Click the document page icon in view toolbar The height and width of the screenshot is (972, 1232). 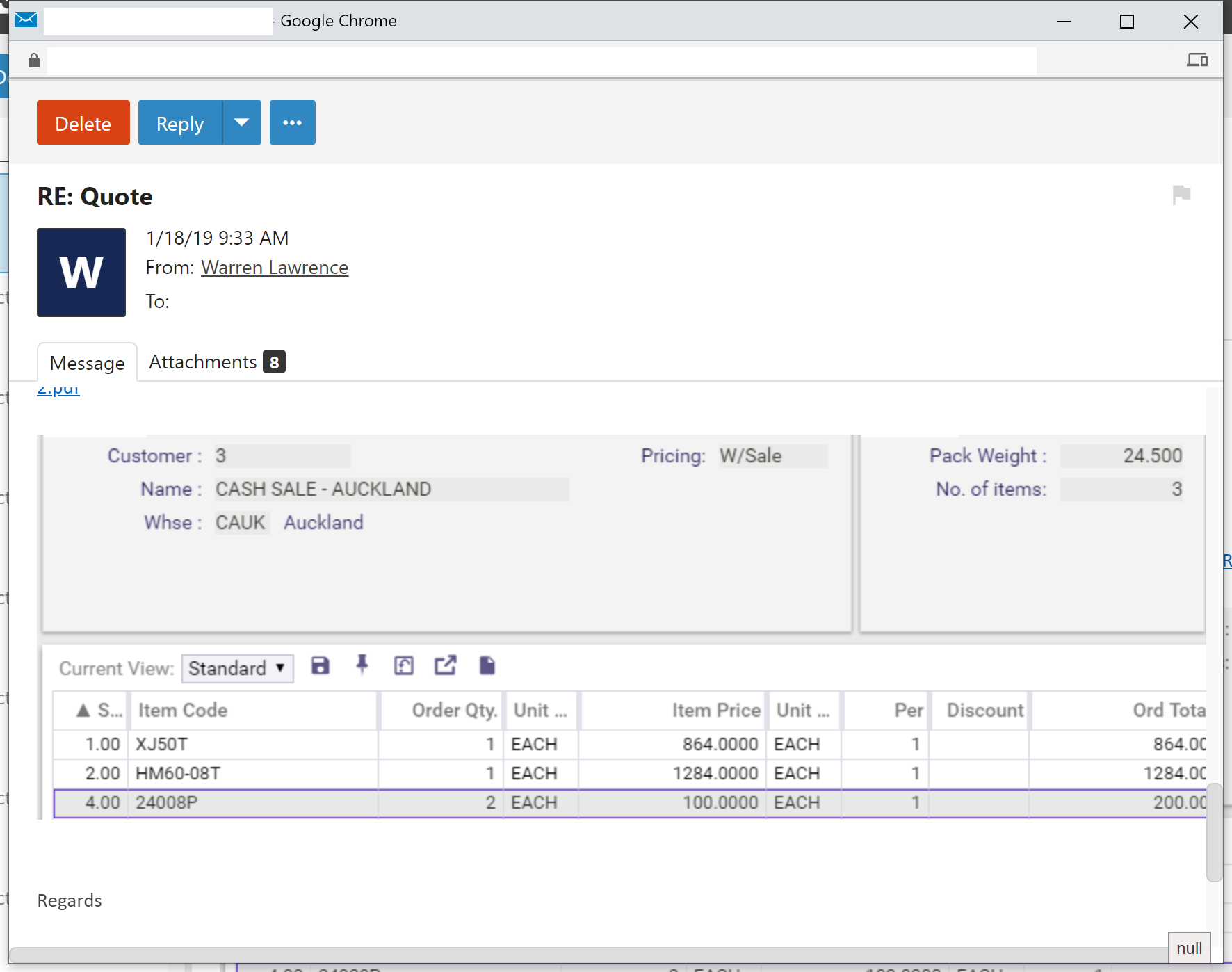(x=487, y=665)
